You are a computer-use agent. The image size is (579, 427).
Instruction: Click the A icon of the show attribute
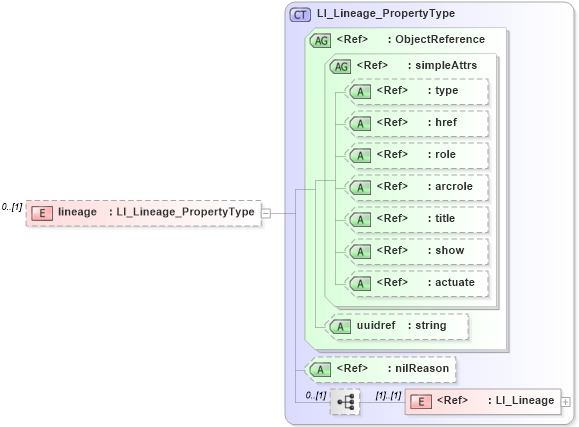click(360, 252)
